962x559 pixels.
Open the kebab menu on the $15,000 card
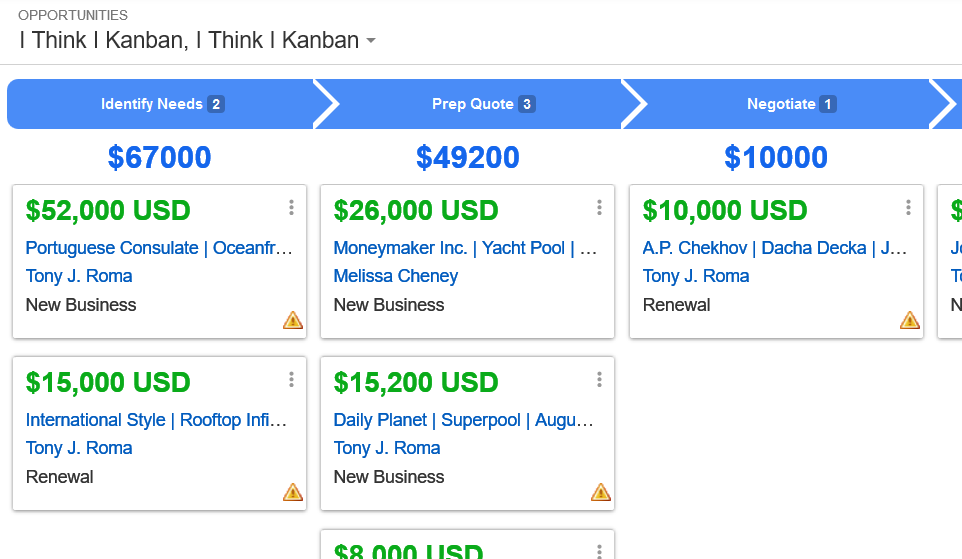291,380
